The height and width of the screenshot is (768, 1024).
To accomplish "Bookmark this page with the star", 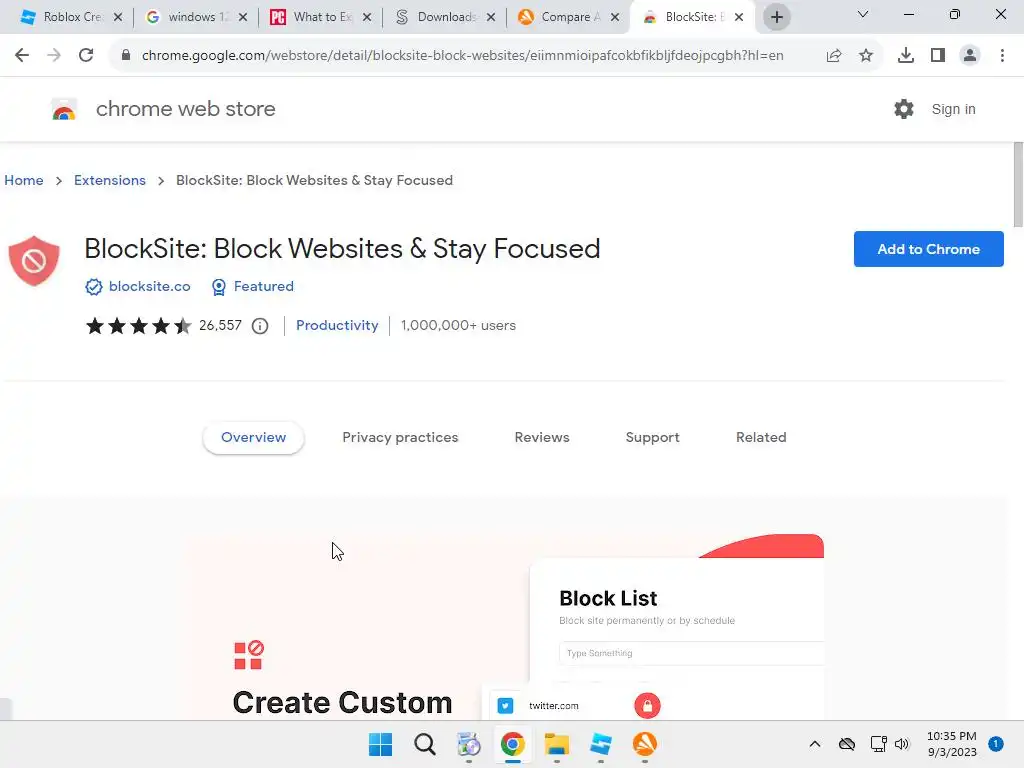I will (866, 56).
